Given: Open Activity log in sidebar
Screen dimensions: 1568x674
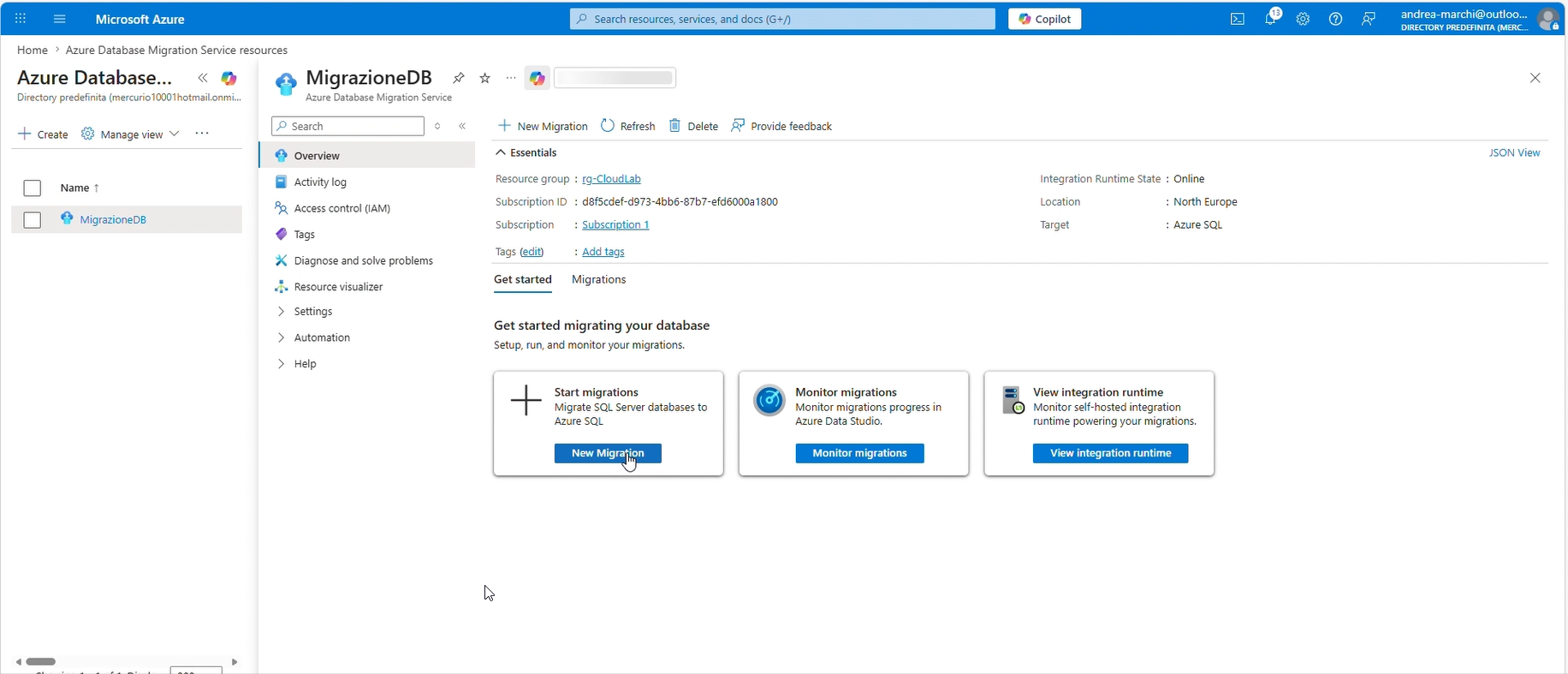Looking at the screenshot, I should 320,182.
